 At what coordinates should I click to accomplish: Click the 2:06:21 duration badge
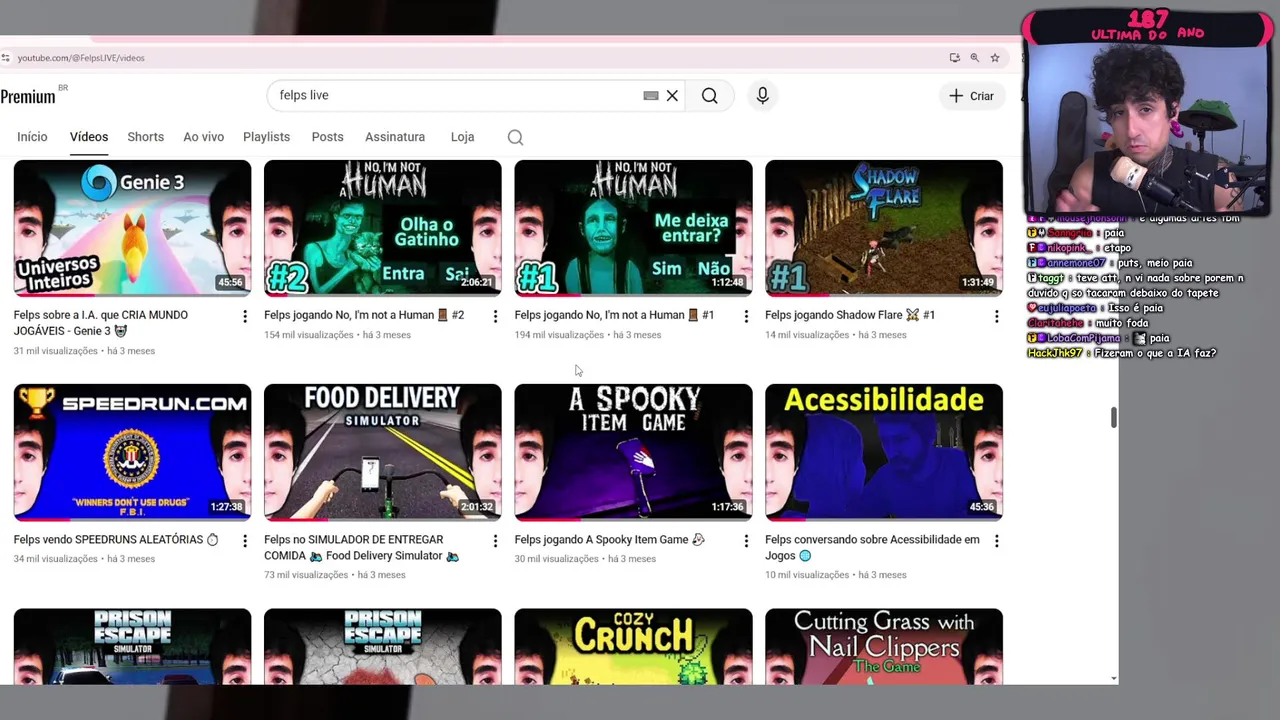(x=477, y=283)
